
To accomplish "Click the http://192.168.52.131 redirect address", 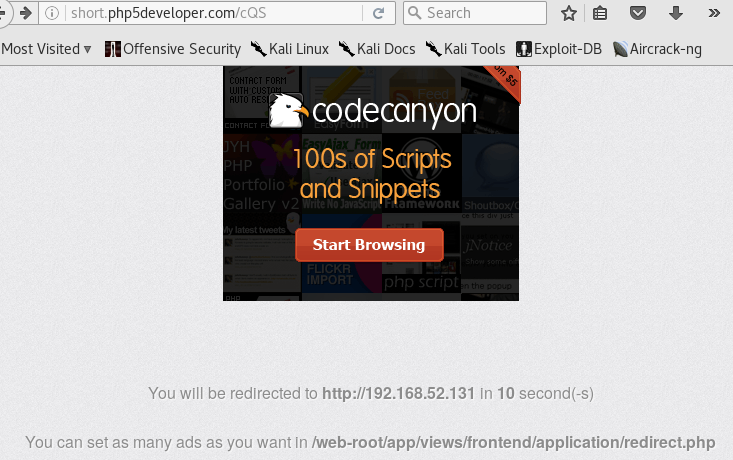I will tap(398, 394).
